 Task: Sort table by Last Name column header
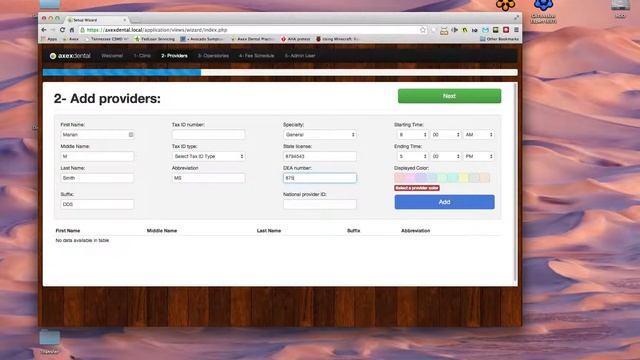269,231
